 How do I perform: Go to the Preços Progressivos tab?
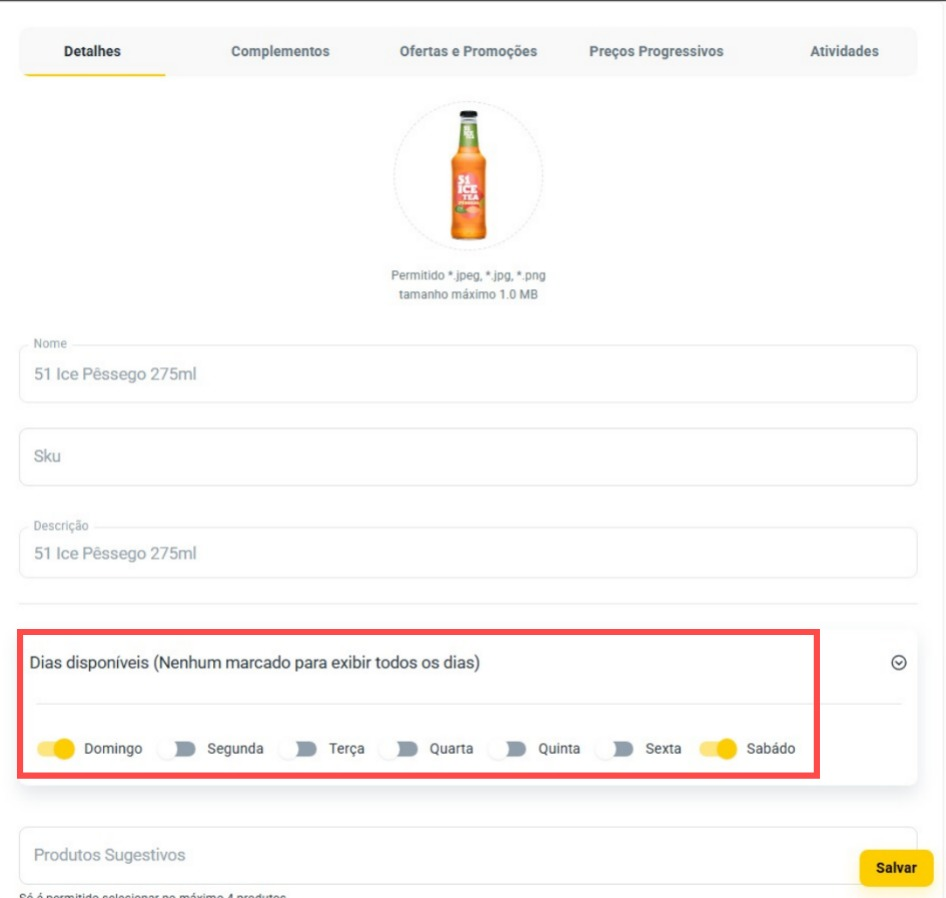(656, 51)
